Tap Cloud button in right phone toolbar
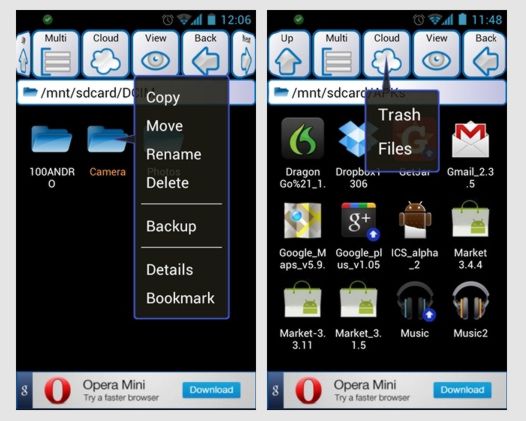526x421 pixels. click(x=386, y=54)
